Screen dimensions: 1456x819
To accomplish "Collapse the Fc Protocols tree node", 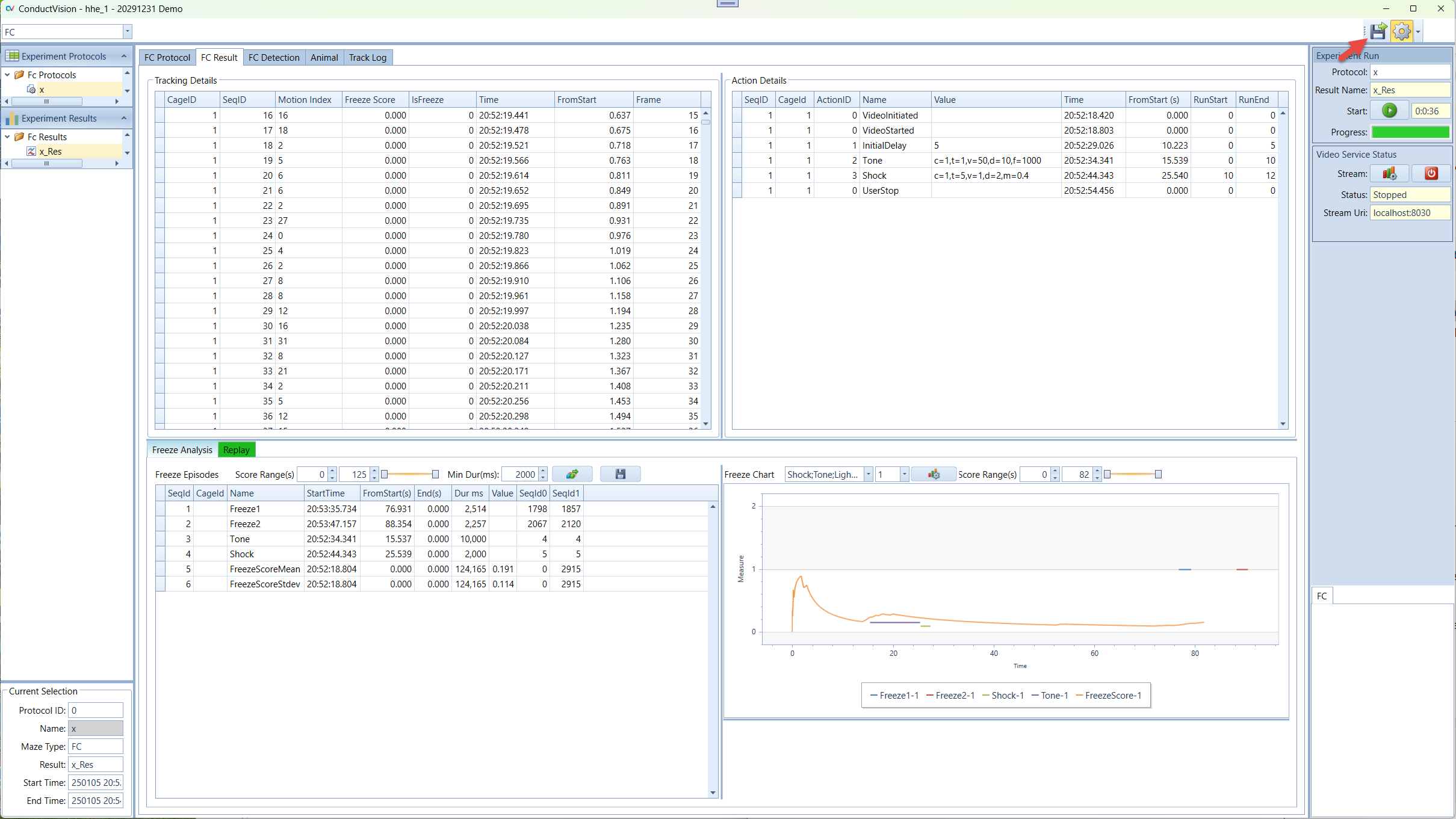I will point(7,75).
